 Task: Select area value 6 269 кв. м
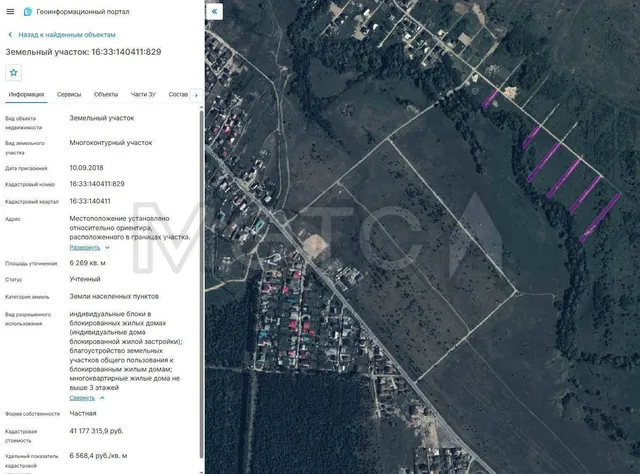click(x=87, y=263)
